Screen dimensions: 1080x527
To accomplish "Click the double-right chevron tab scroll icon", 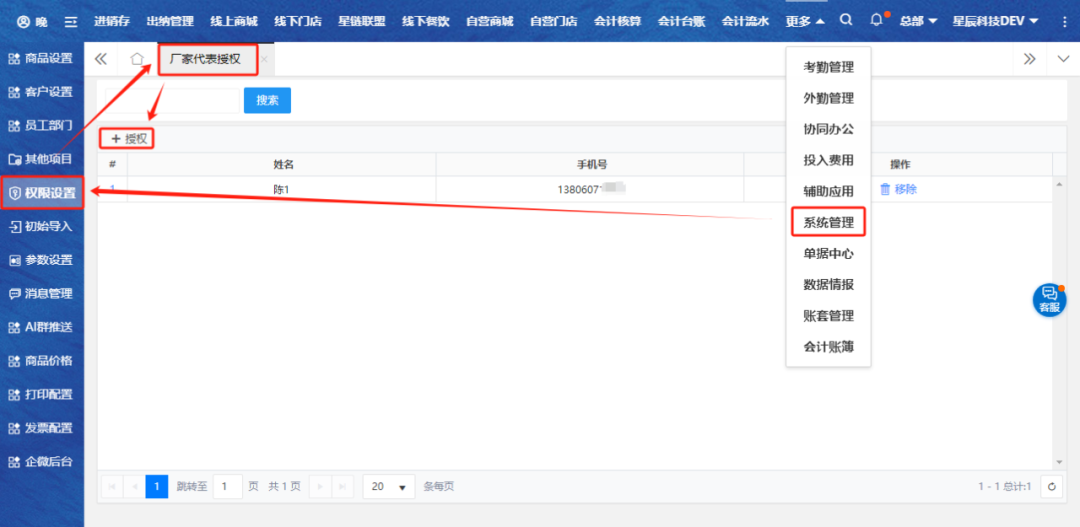I will [x=1030, y=59].
